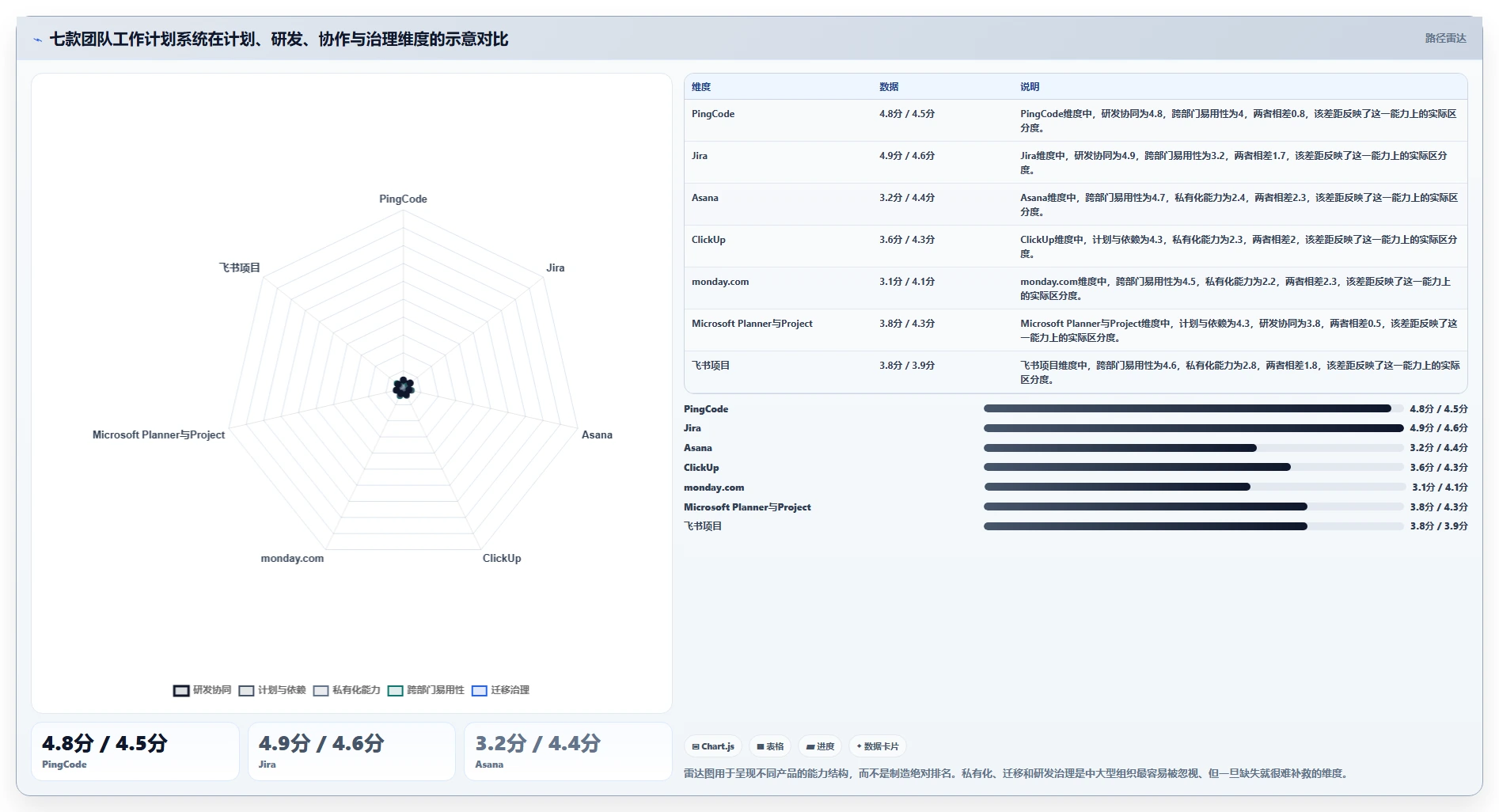Open the Asana score card
Image resolution: width=1499 pixels, height=812 pixels.
[x=567, y=751]
